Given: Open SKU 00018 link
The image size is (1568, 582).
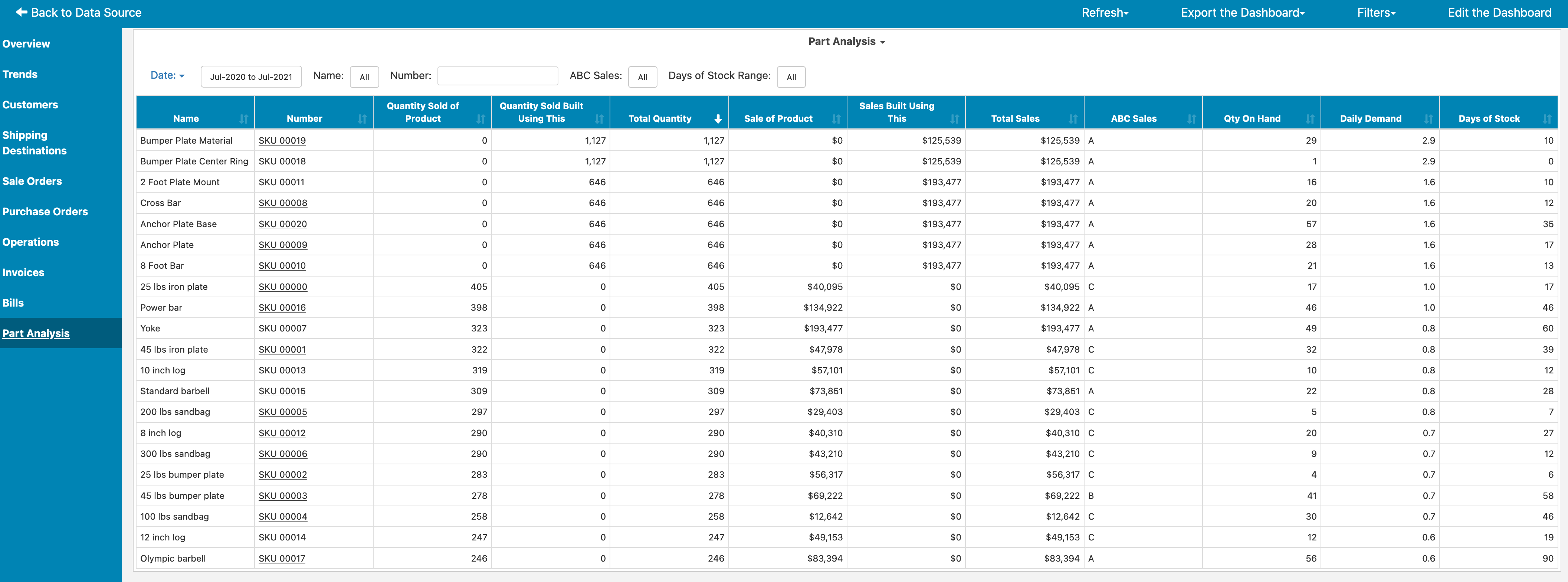Looking at the screenshot, I should click(x=282, y=161).
